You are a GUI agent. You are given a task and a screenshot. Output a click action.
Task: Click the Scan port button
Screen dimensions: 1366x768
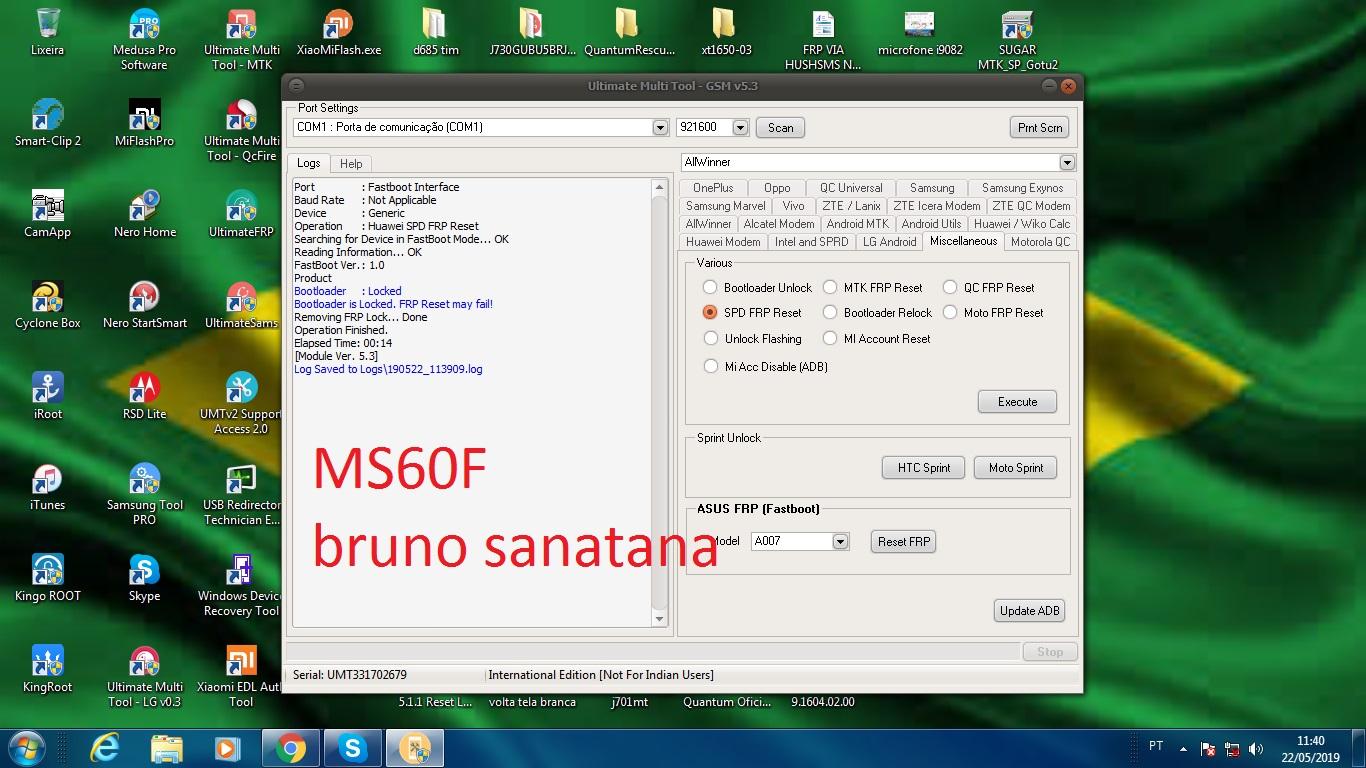coord(780,127)
